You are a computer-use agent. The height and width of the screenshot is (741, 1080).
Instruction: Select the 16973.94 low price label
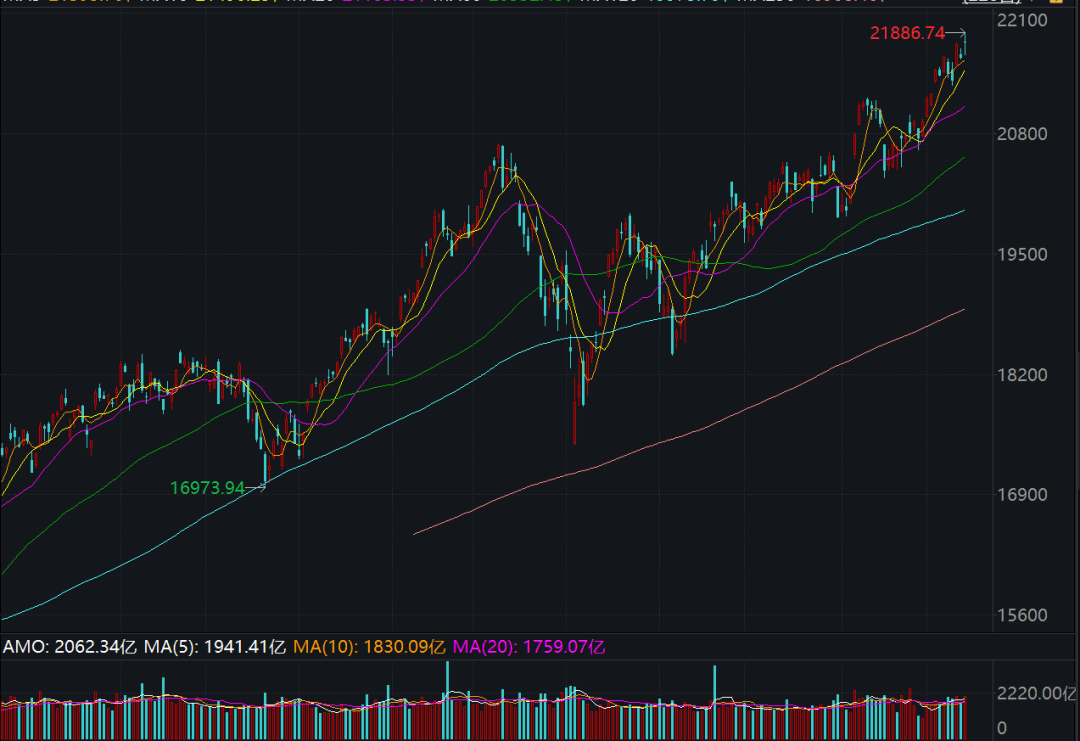[207, 488]
